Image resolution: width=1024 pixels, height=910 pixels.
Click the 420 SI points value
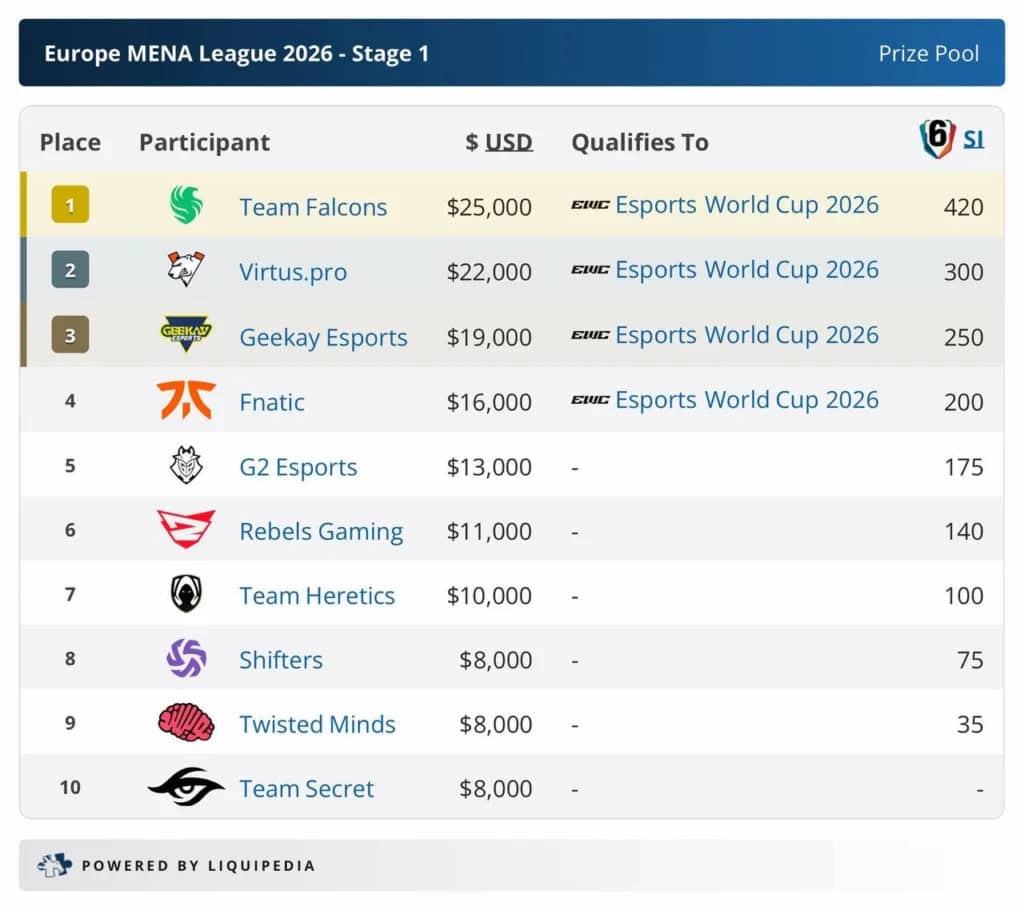[x=963, y=207]
